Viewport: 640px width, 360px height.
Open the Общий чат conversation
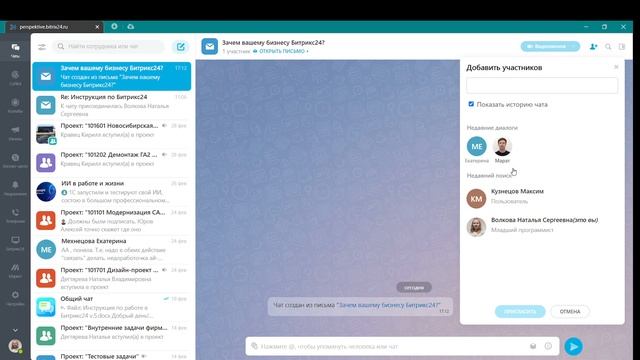pyautogui.click(x=111, y=307)
